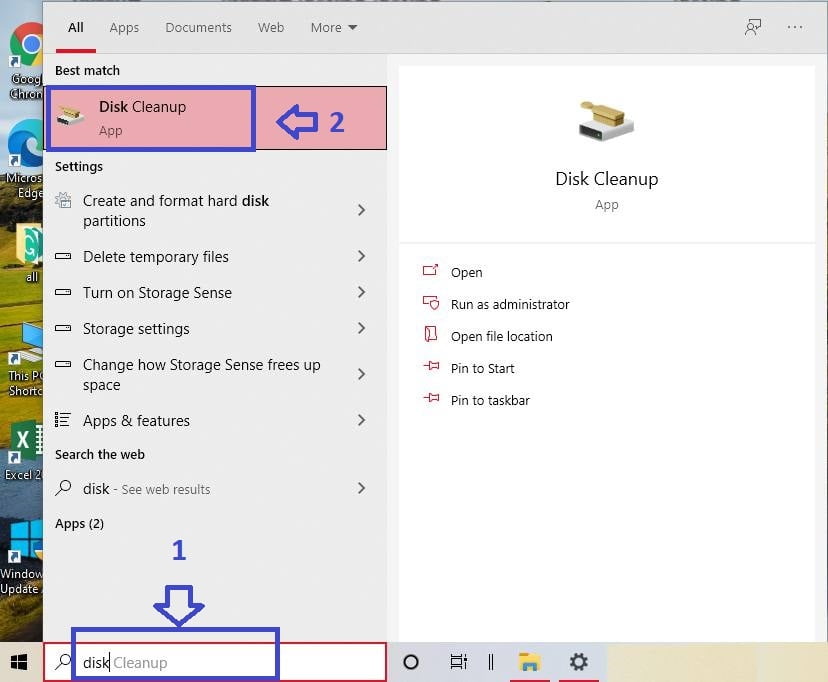Screen dimensions: 828x682
Task: Open File Explorer from the taskbar
Action: 530,662
